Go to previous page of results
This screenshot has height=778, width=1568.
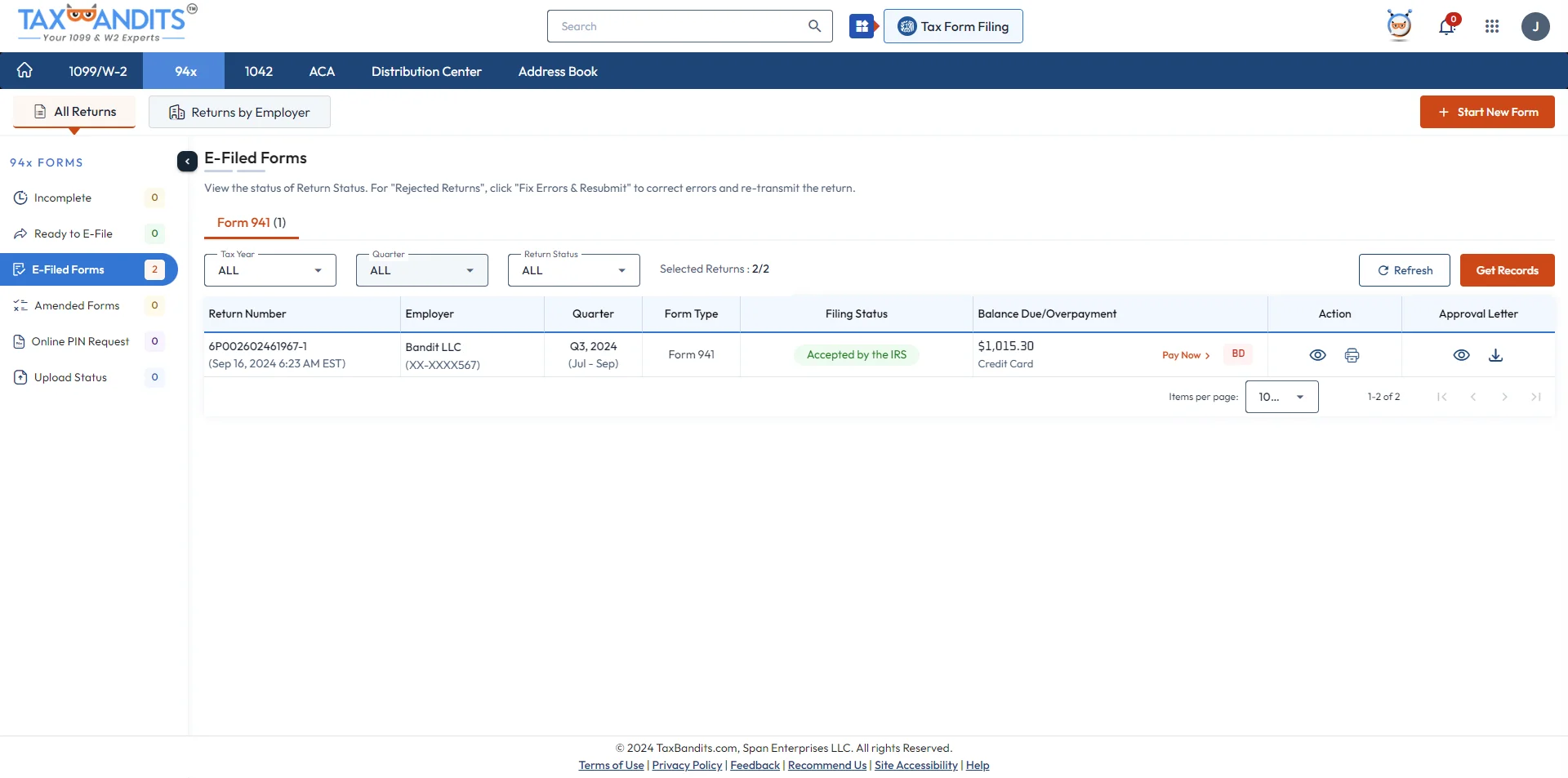(x=1473, y=397)
